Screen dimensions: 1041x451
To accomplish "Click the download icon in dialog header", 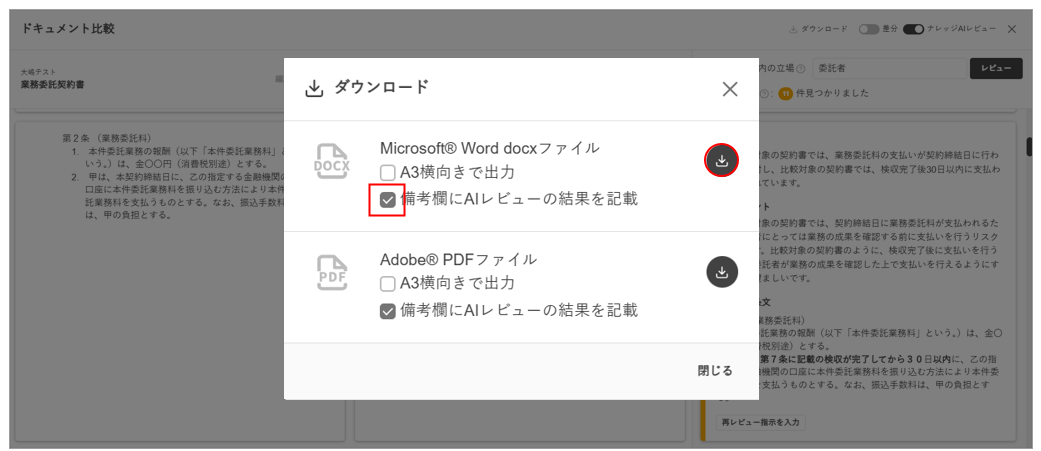I will coord(314,89).
